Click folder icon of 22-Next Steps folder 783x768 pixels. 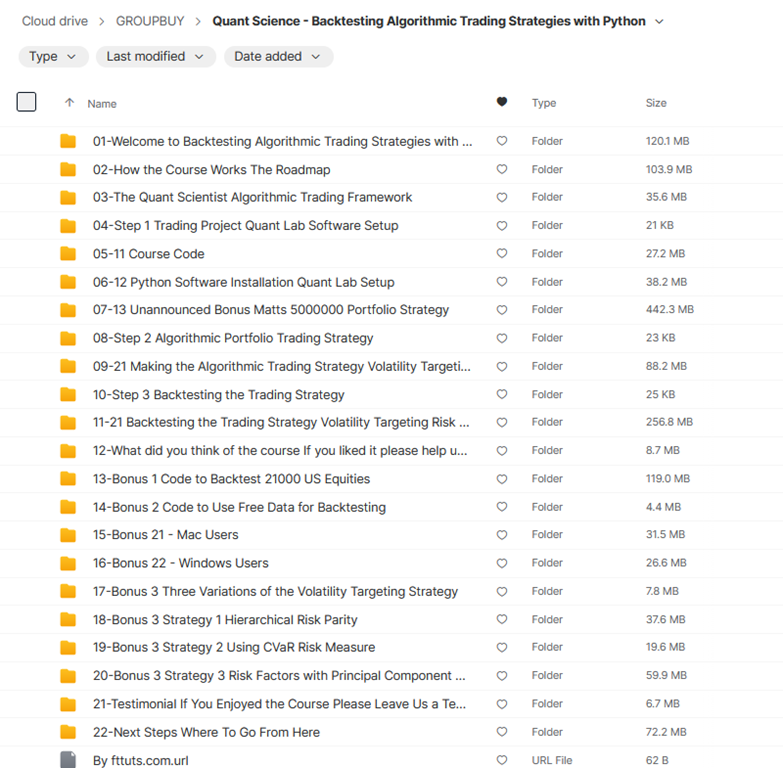(x=68, y=732)
